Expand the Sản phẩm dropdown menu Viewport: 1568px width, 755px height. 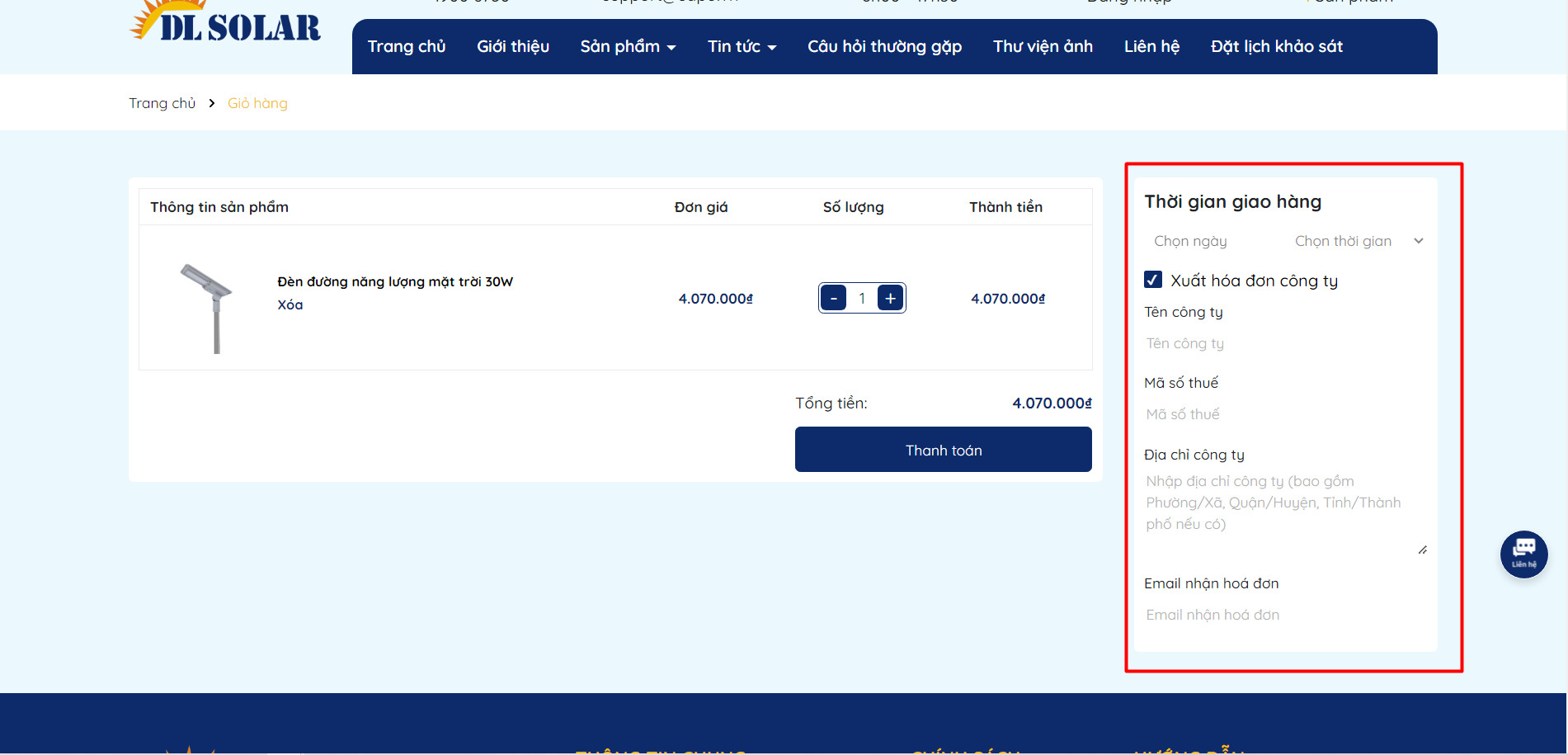point(628,47)
